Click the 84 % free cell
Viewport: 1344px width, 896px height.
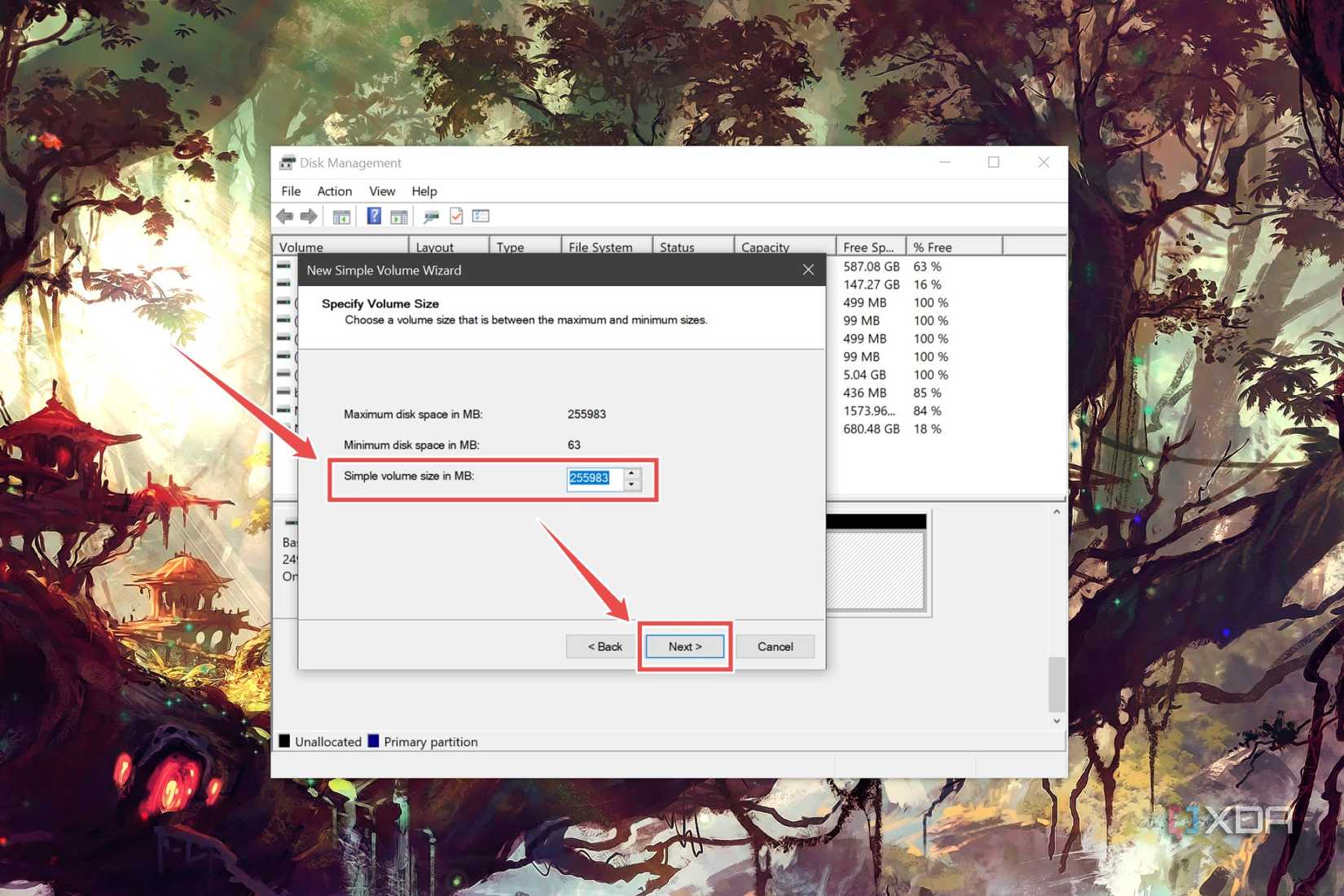point(927,411)
